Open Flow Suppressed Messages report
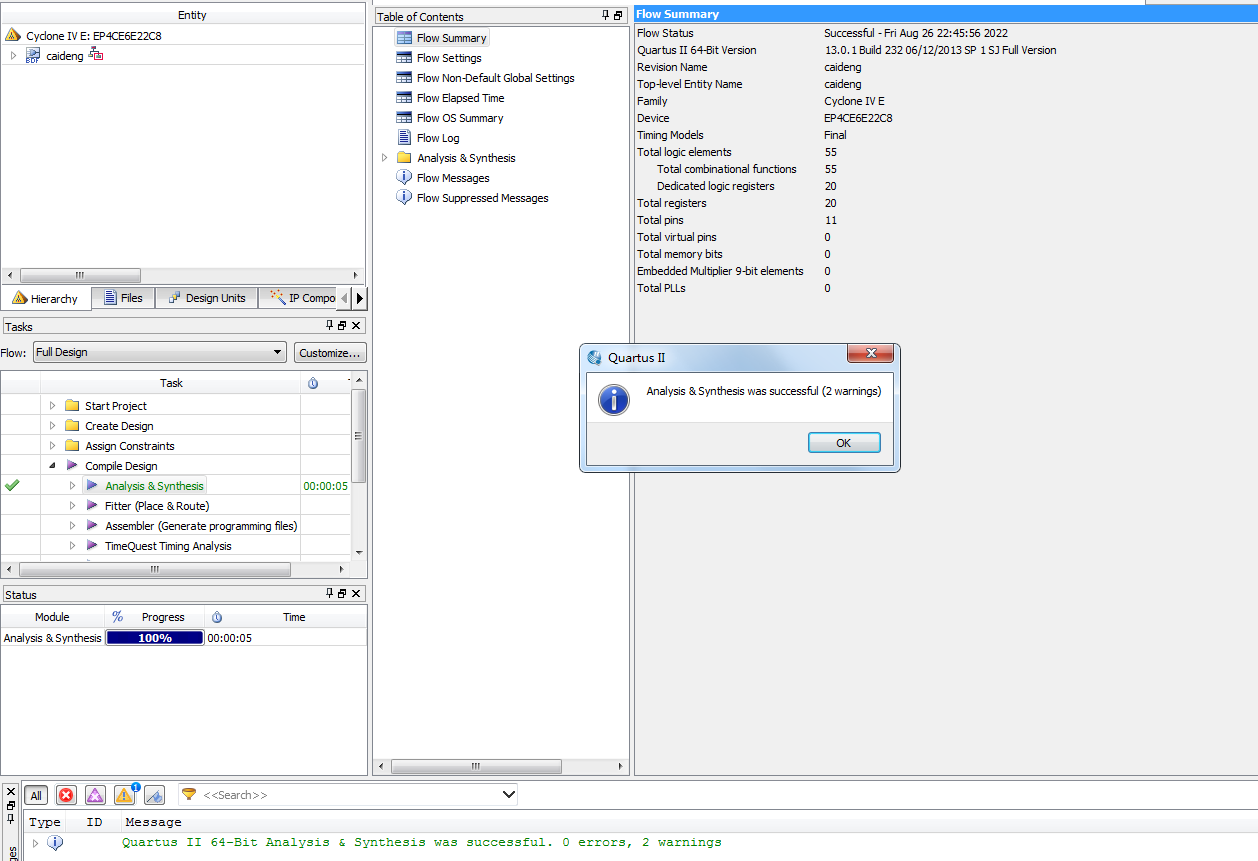The image size is (1258, 861). point(482,198)
